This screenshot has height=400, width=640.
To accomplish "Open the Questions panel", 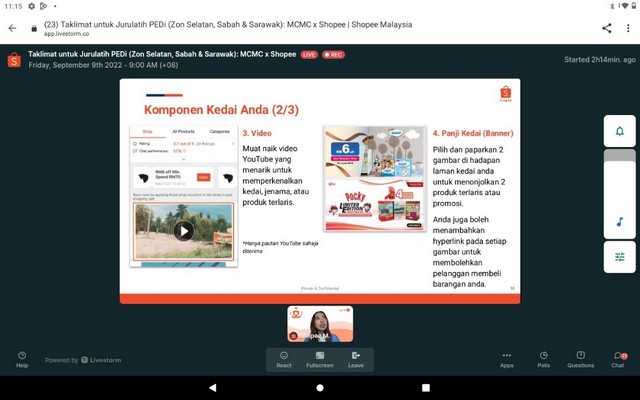I will tap(580, 359).
